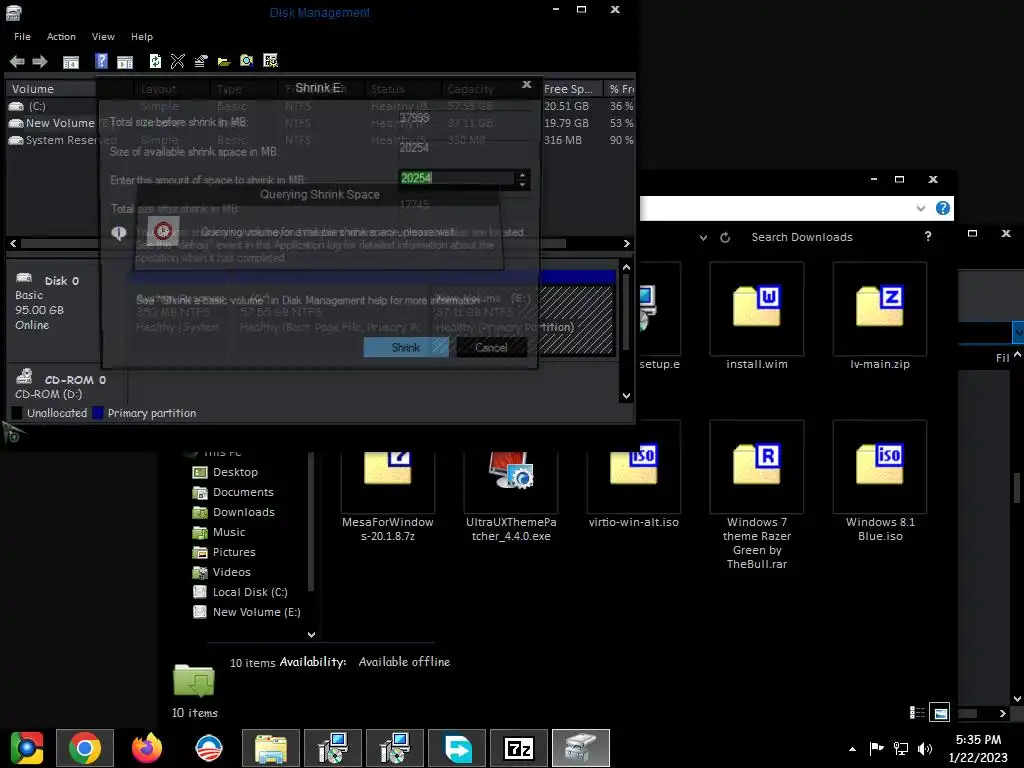Select the virtio-win-alt.iso file icon
The image size is (1024, 768).
coord(634,466)
